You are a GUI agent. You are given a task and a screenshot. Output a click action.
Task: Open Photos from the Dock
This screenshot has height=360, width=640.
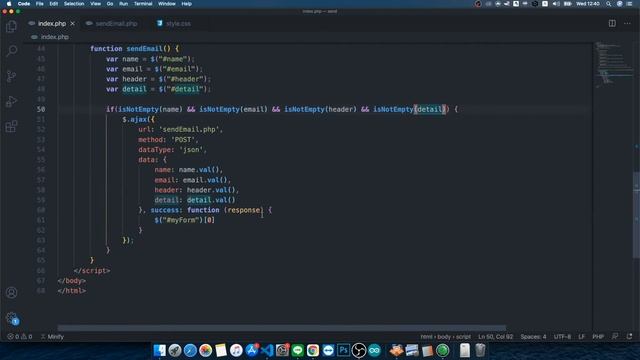tap(205, 350)
